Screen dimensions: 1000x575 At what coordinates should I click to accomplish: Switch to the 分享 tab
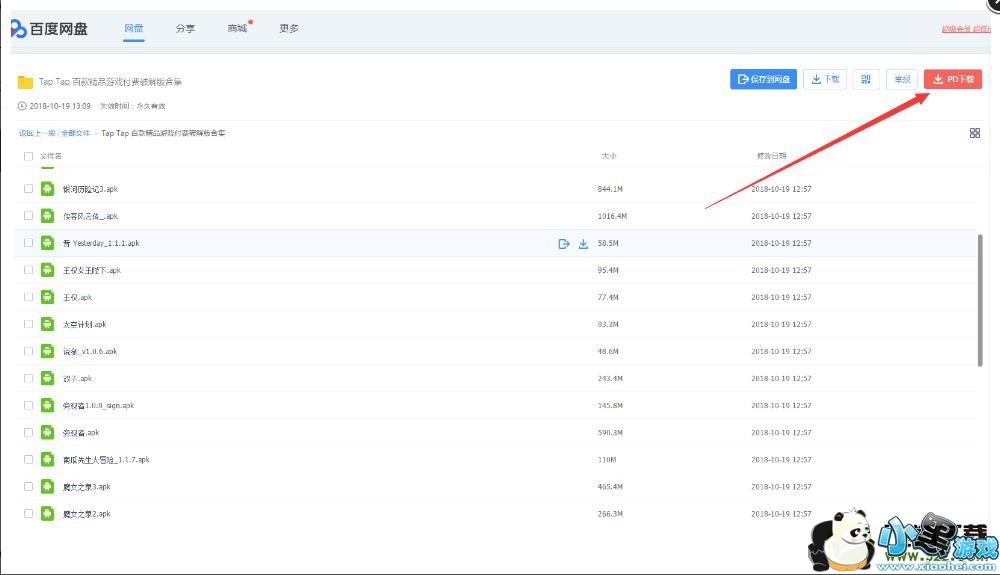(x=185, y=29)
